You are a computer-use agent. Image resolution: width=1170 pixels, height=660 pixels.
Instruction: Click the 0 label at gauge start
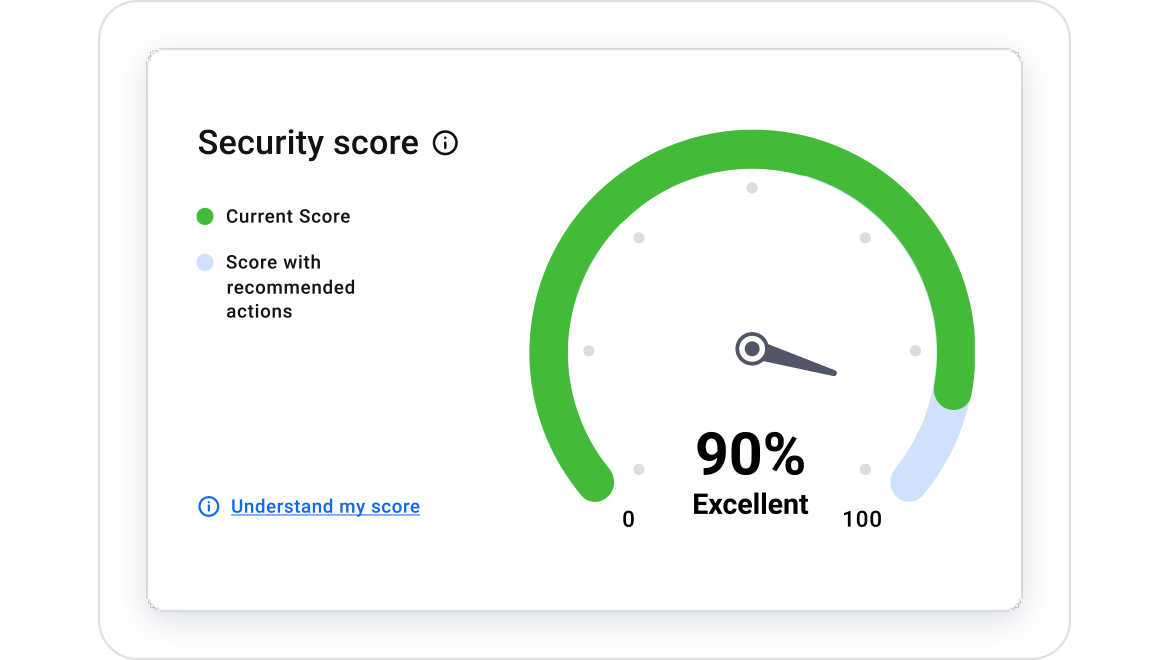pos(628,519)
